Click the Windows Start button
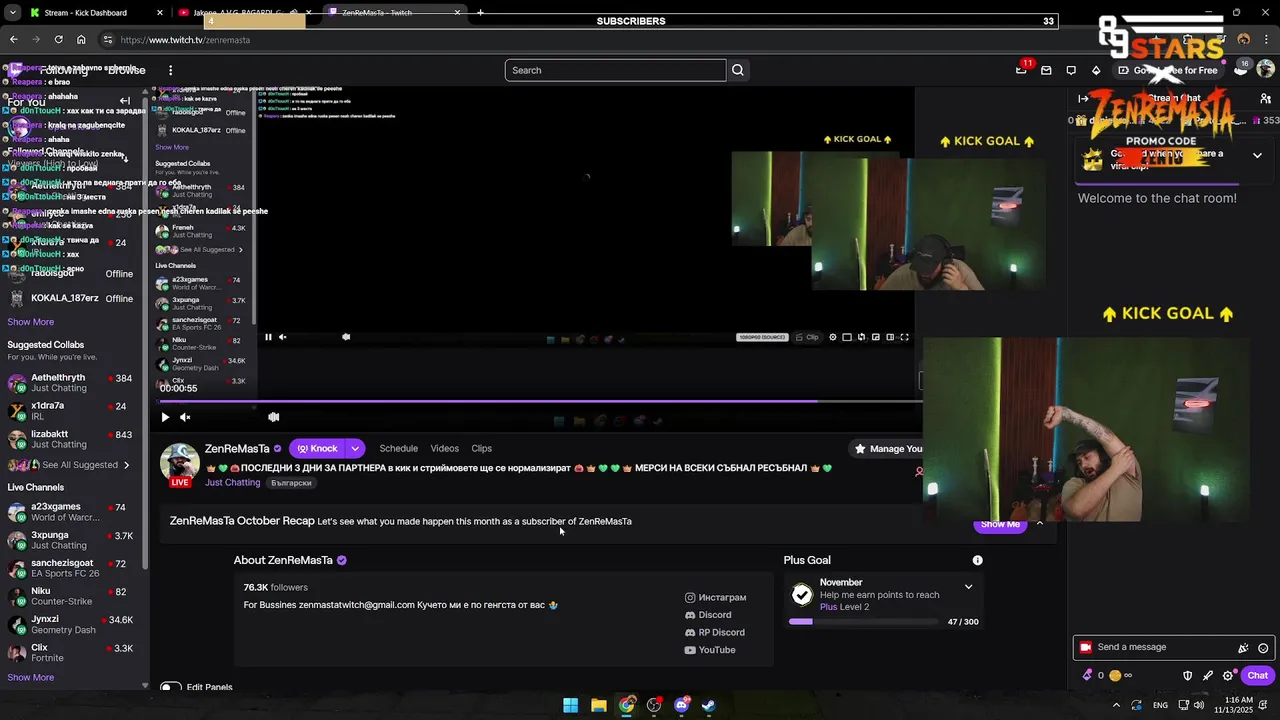Screen dimensions: 1280x720 (570, 705)
